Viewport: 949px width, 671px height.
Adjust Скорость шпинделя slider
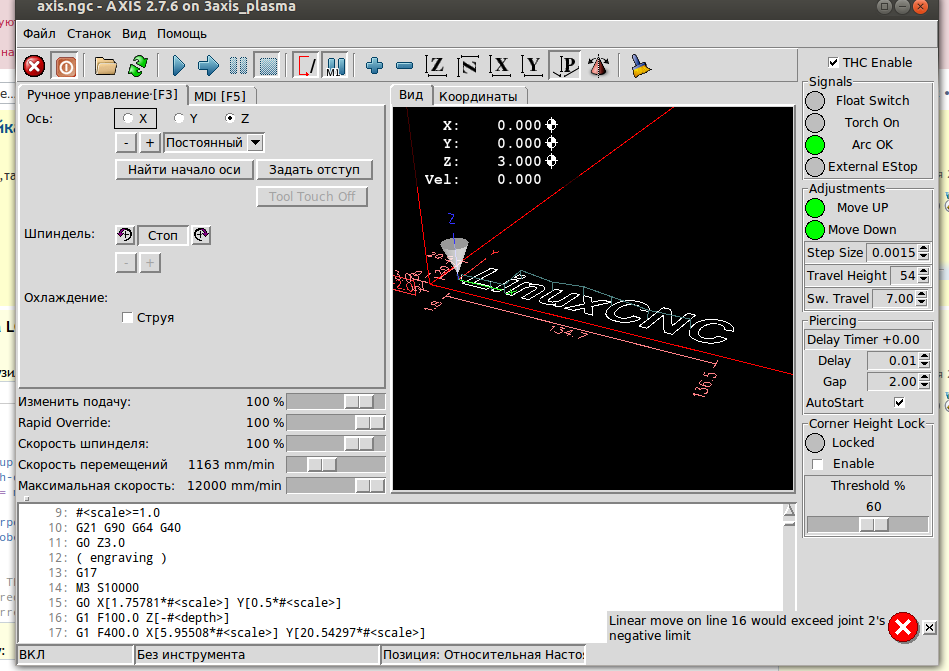(336, 444)
